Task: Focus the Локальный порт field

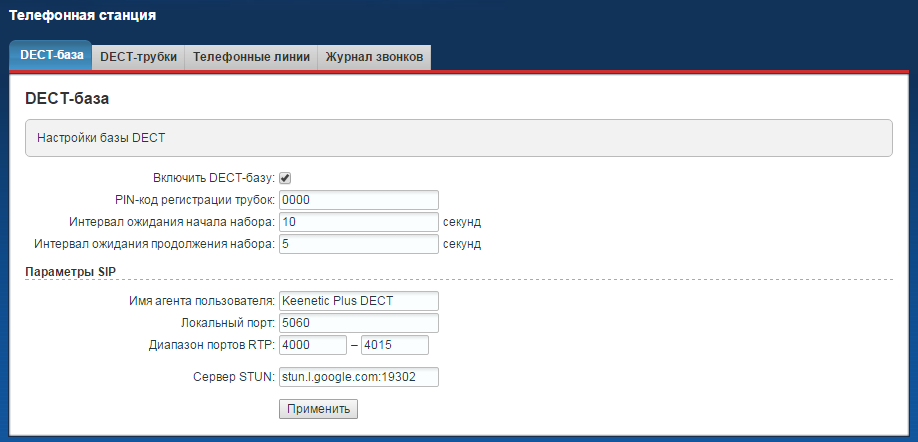Action: point(359,322)
